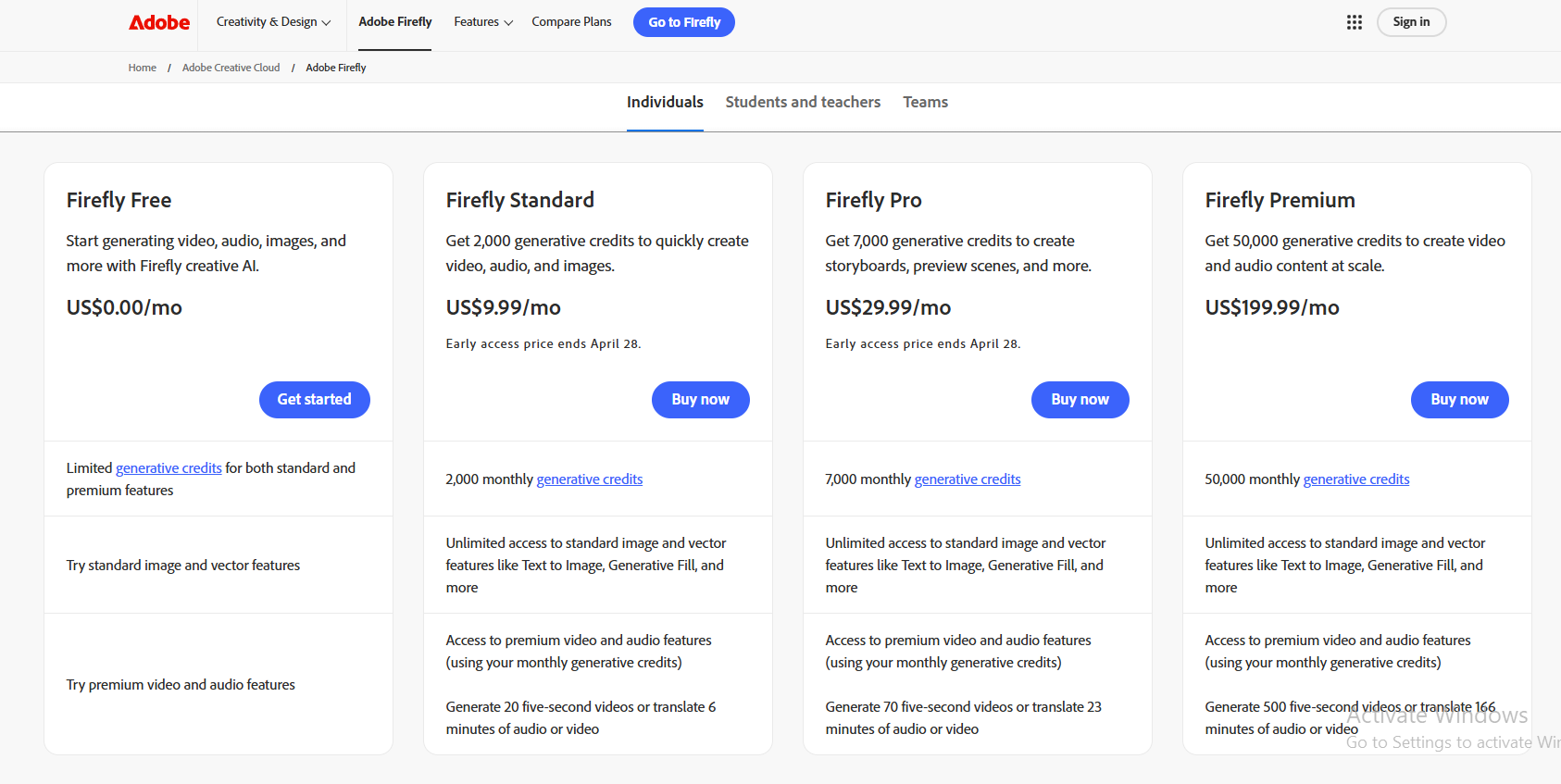This screenshot has height=784, width=1561.
Task: Click the Firefly Premium heading
Action: (x=1280, y=200)
